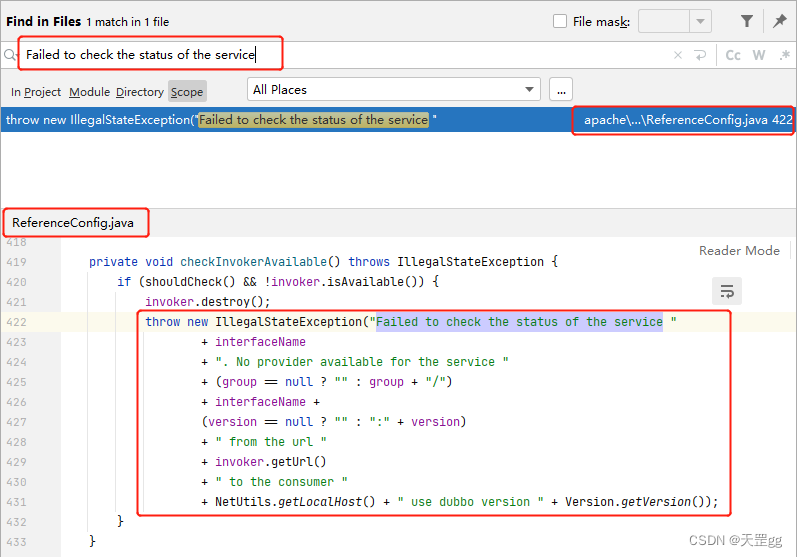Click the ReferenceConfig.java preview file name
797x557 pixels.
click(x=73, y=223)
